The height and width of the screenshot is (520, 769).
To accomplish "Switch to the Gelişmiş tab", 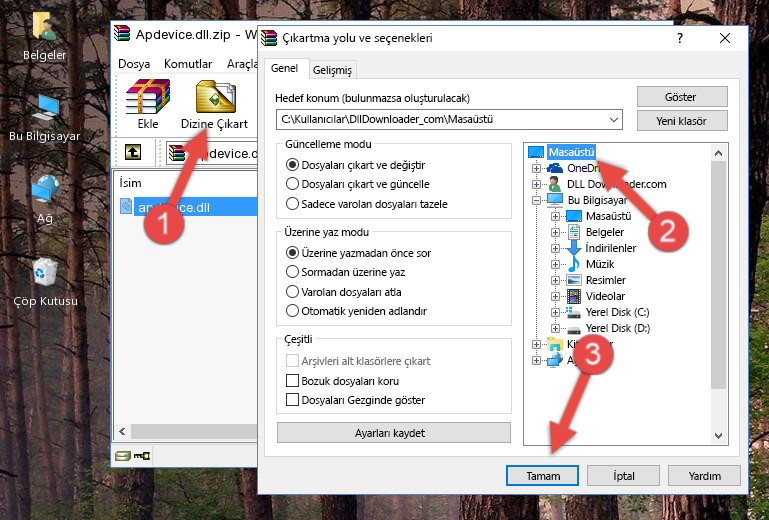I will [x=332, y=70].
